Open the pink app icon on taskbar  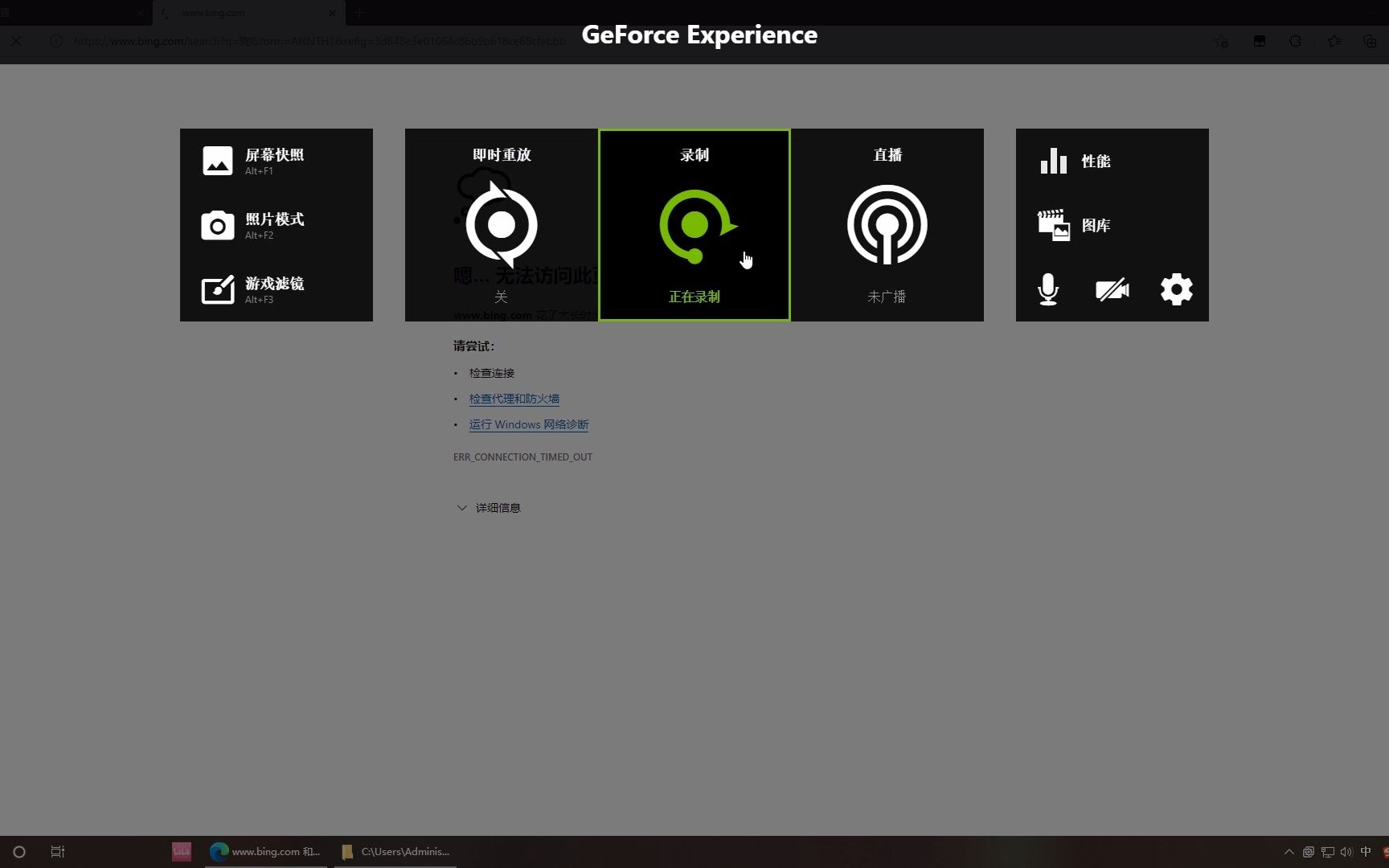[182, 852]
